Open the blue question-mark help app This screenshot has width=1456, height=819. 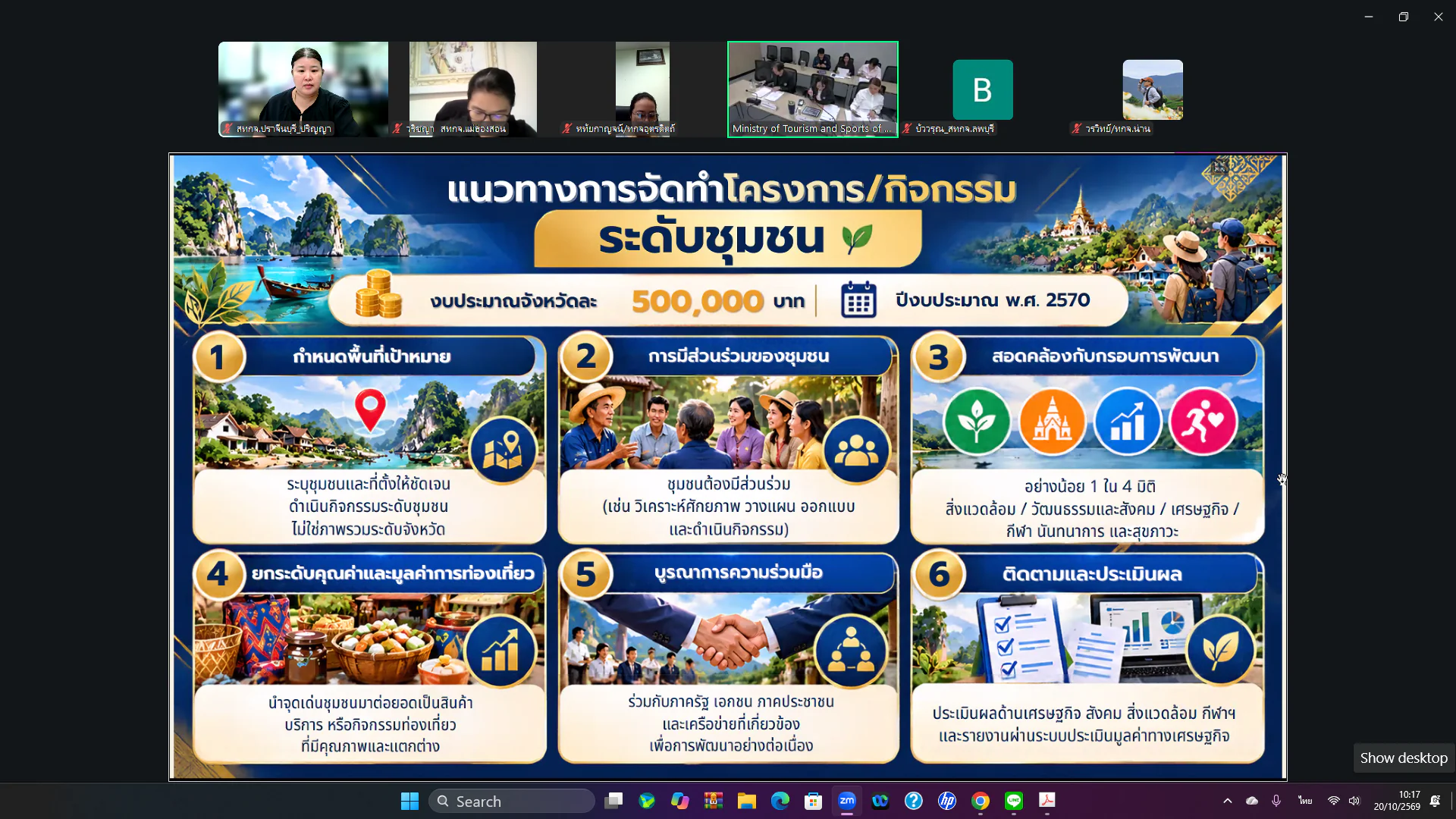click(x=914, y=801)
